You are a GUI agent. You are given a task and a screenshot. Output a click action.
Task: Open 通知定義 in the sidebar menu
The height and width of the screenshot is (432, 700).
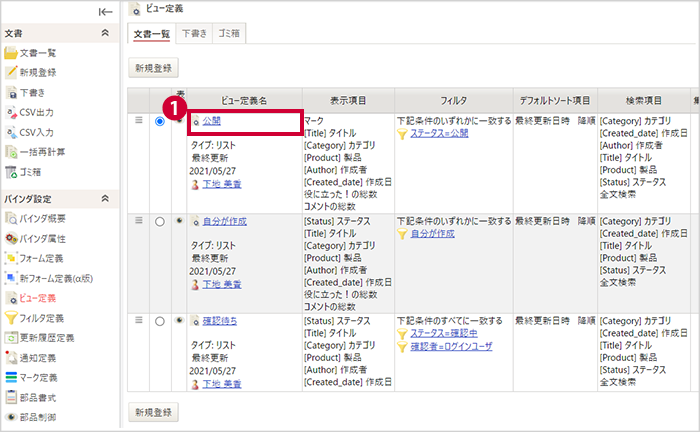click(x=38, y=358)
